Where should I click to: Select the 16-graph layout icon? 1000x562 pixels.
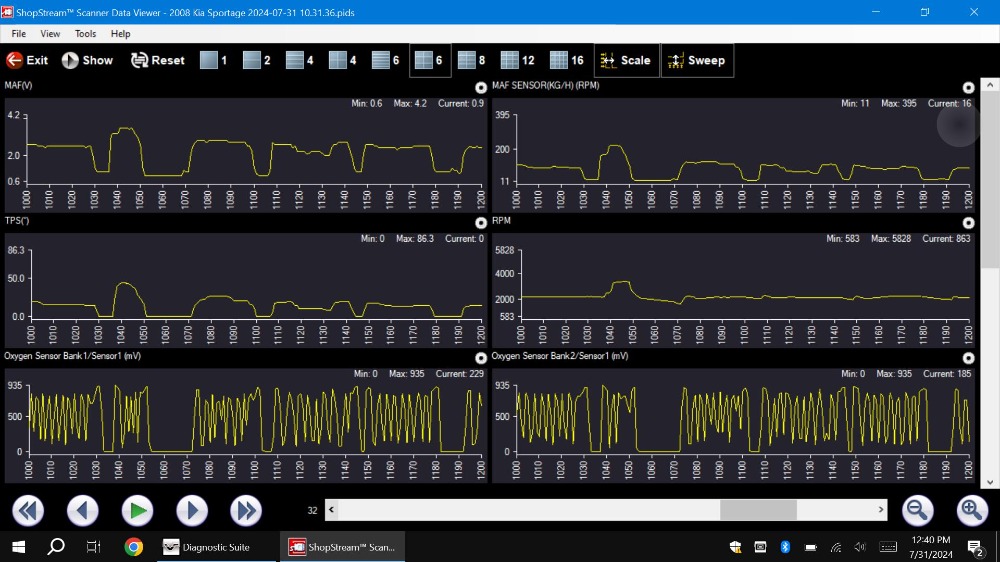coord(567,60)
